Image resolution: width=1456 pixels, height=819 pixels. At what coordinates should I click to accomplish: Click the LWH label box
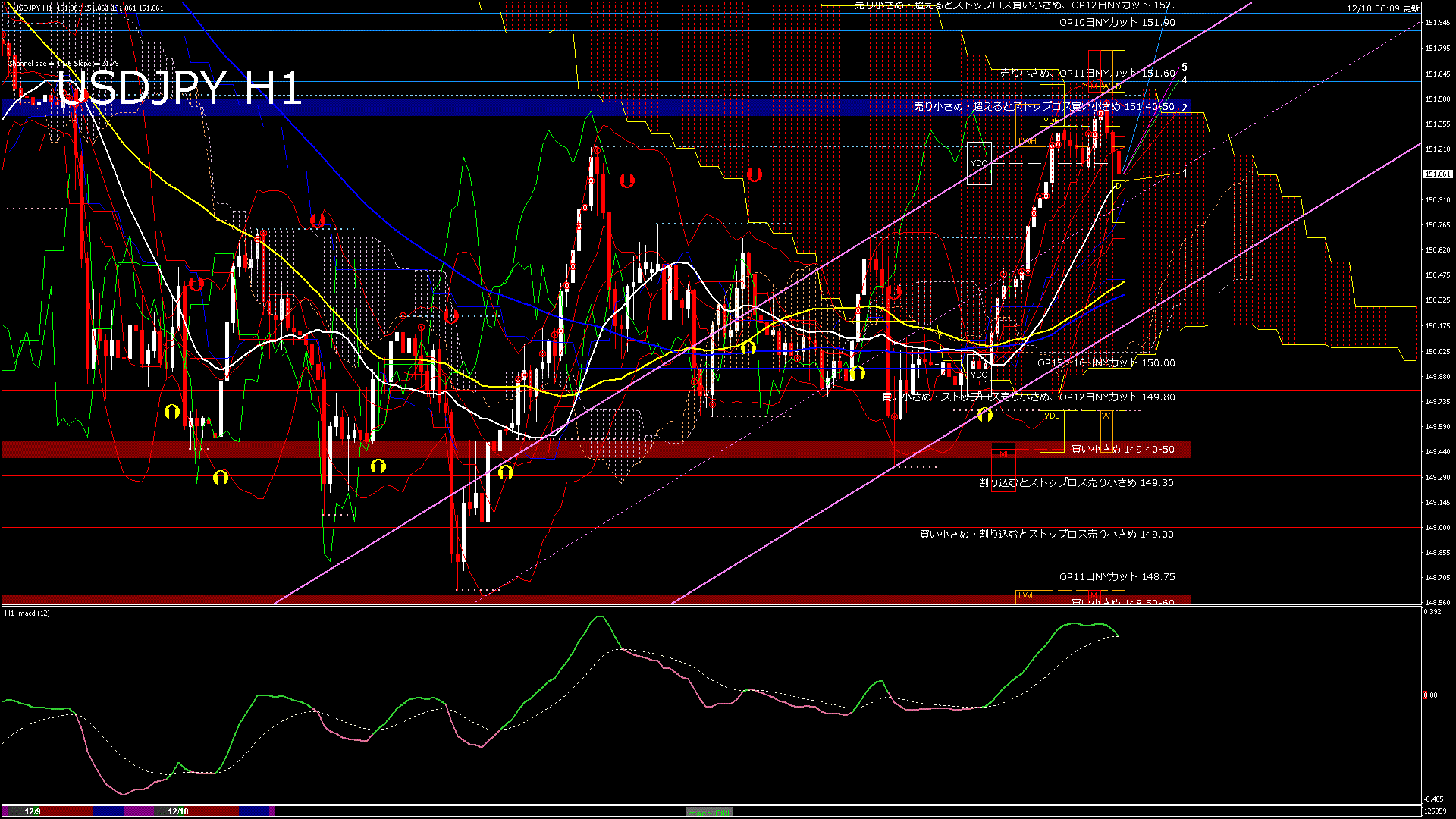pos(1028,142)
